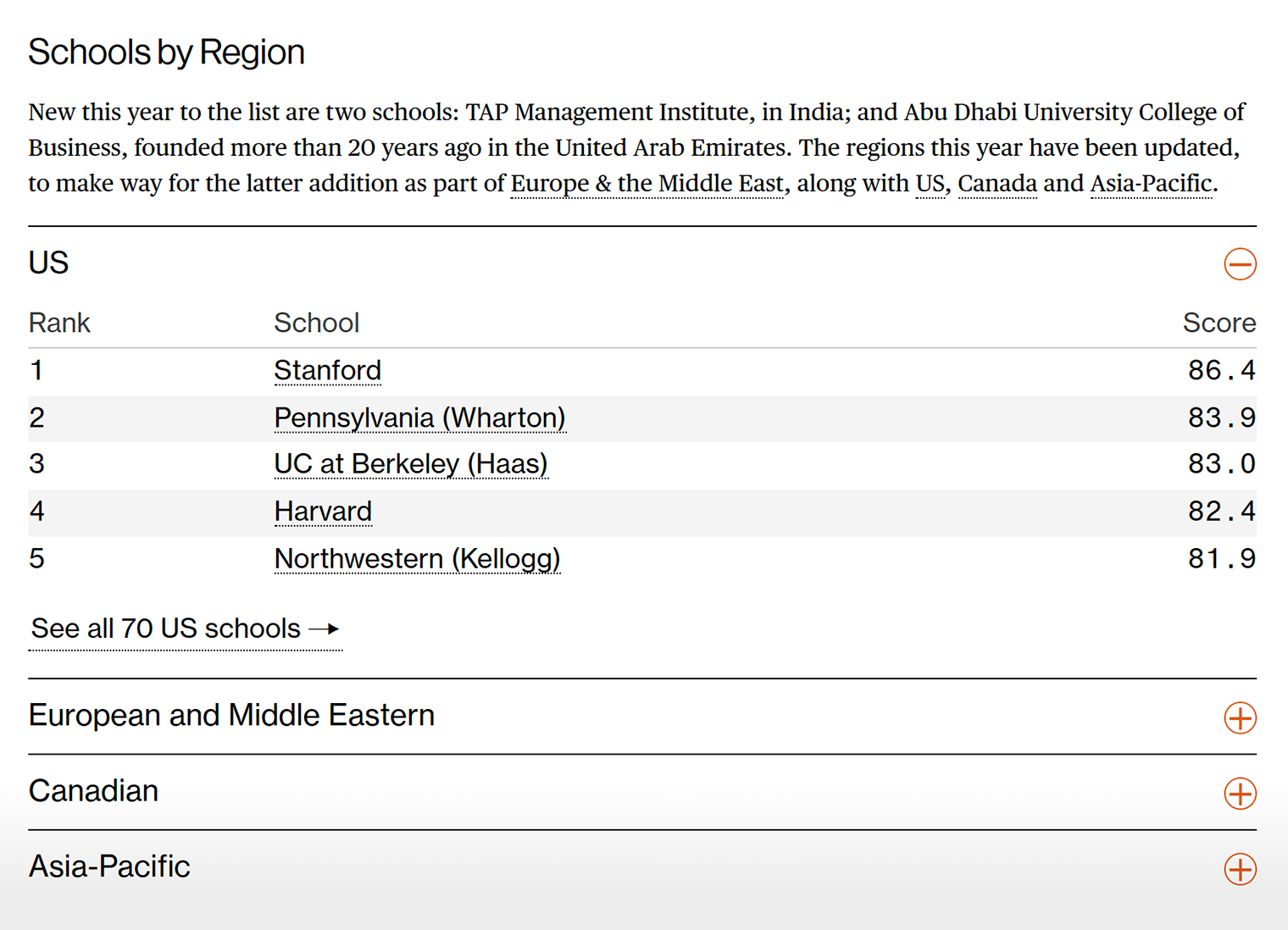
Task: Follow the Asia-Pacific link in the paragraph
Action: (x=1151, y=184)
